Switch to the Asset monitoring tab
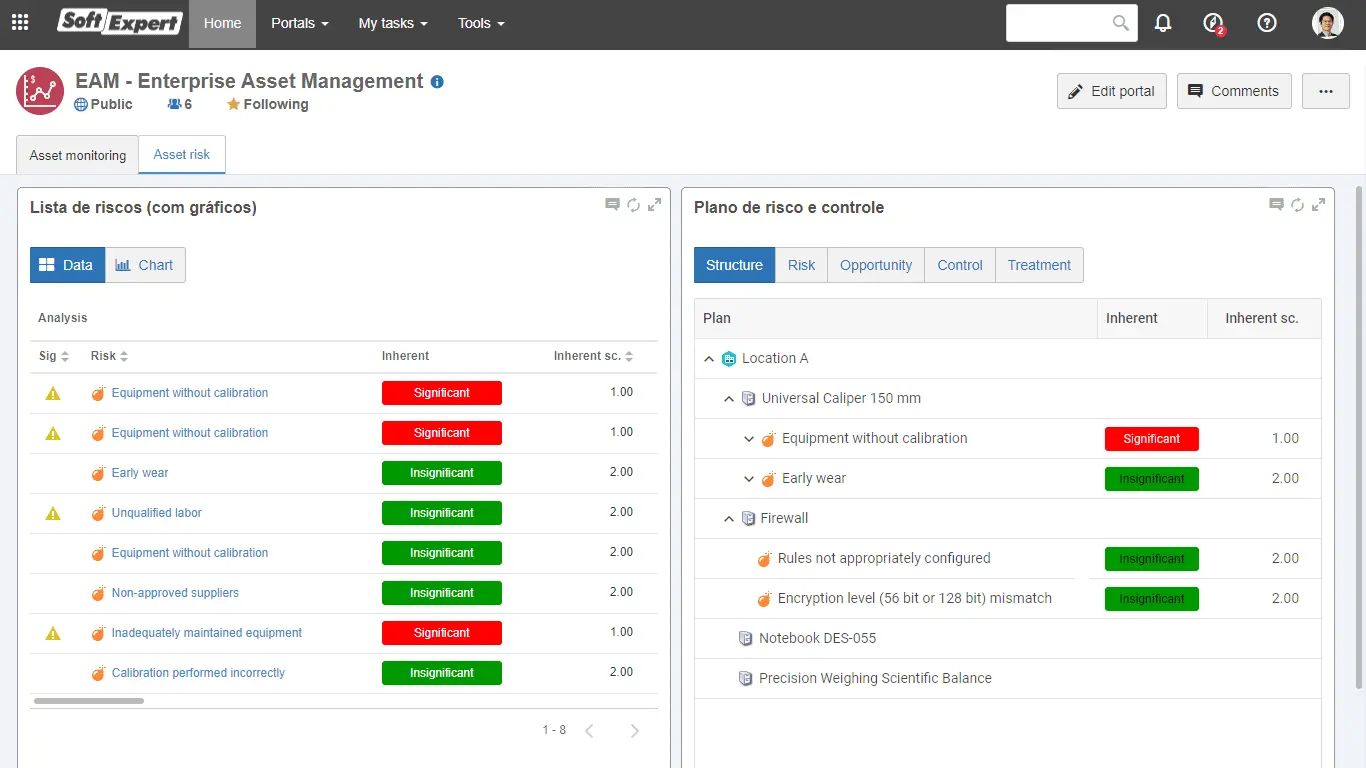The image size is (1366, 768). pos(78,155)
